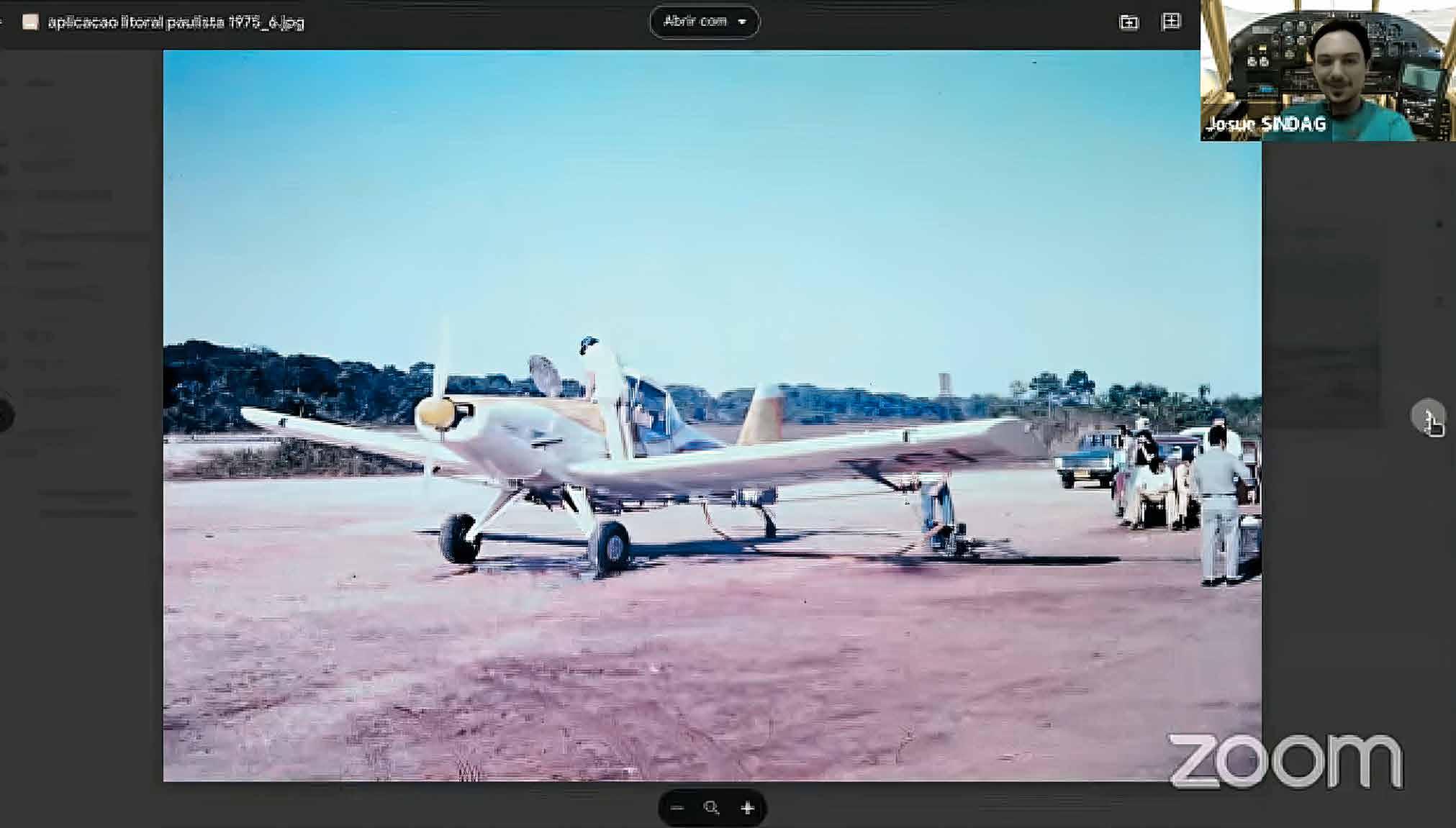The image size is (1456, 828).
Task: Click the image file icon beside filename
Action: tap(30, 22)
